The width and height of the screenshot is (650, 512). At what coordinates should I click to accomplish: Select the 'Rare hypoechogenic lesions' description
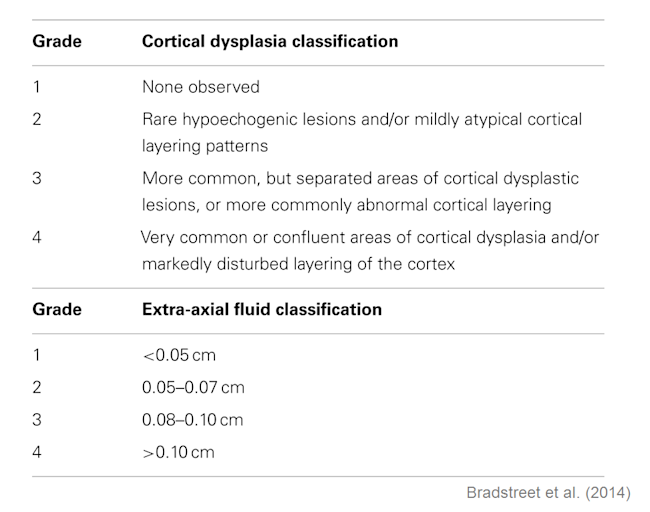coord(362,132)
